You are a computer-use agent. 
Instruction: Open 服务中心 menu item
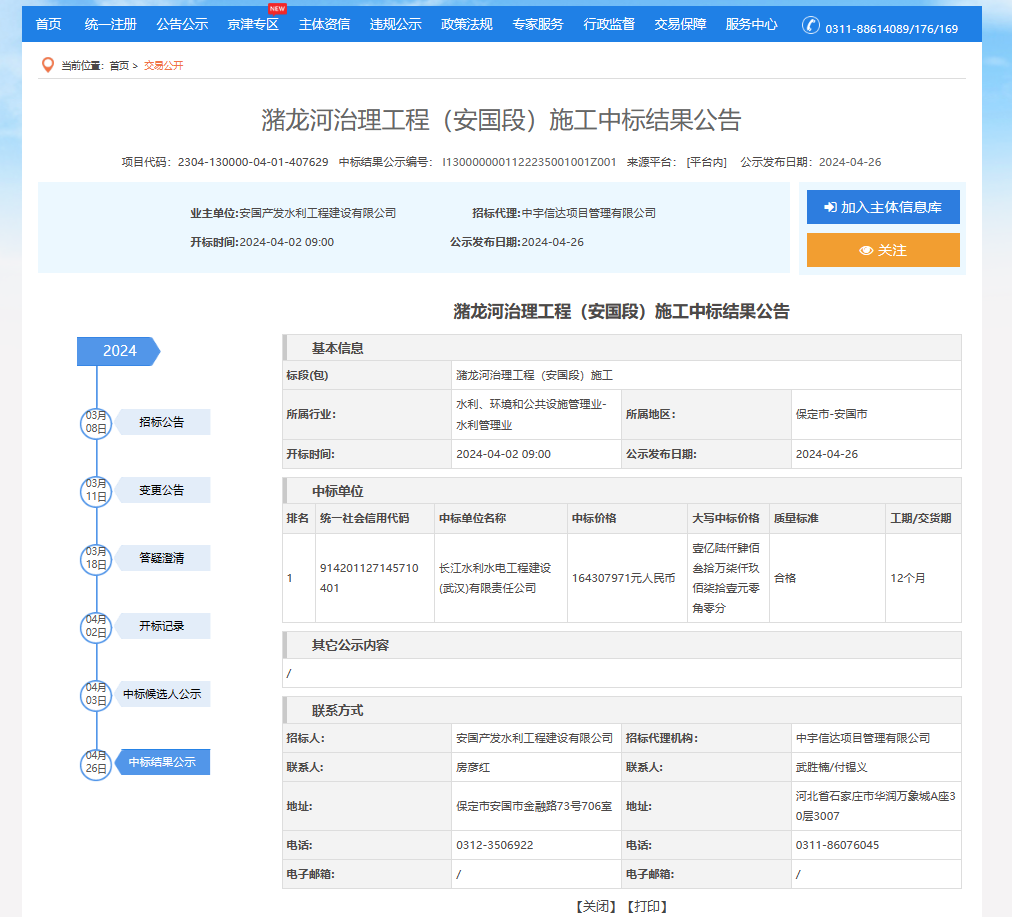pos(751,24)
